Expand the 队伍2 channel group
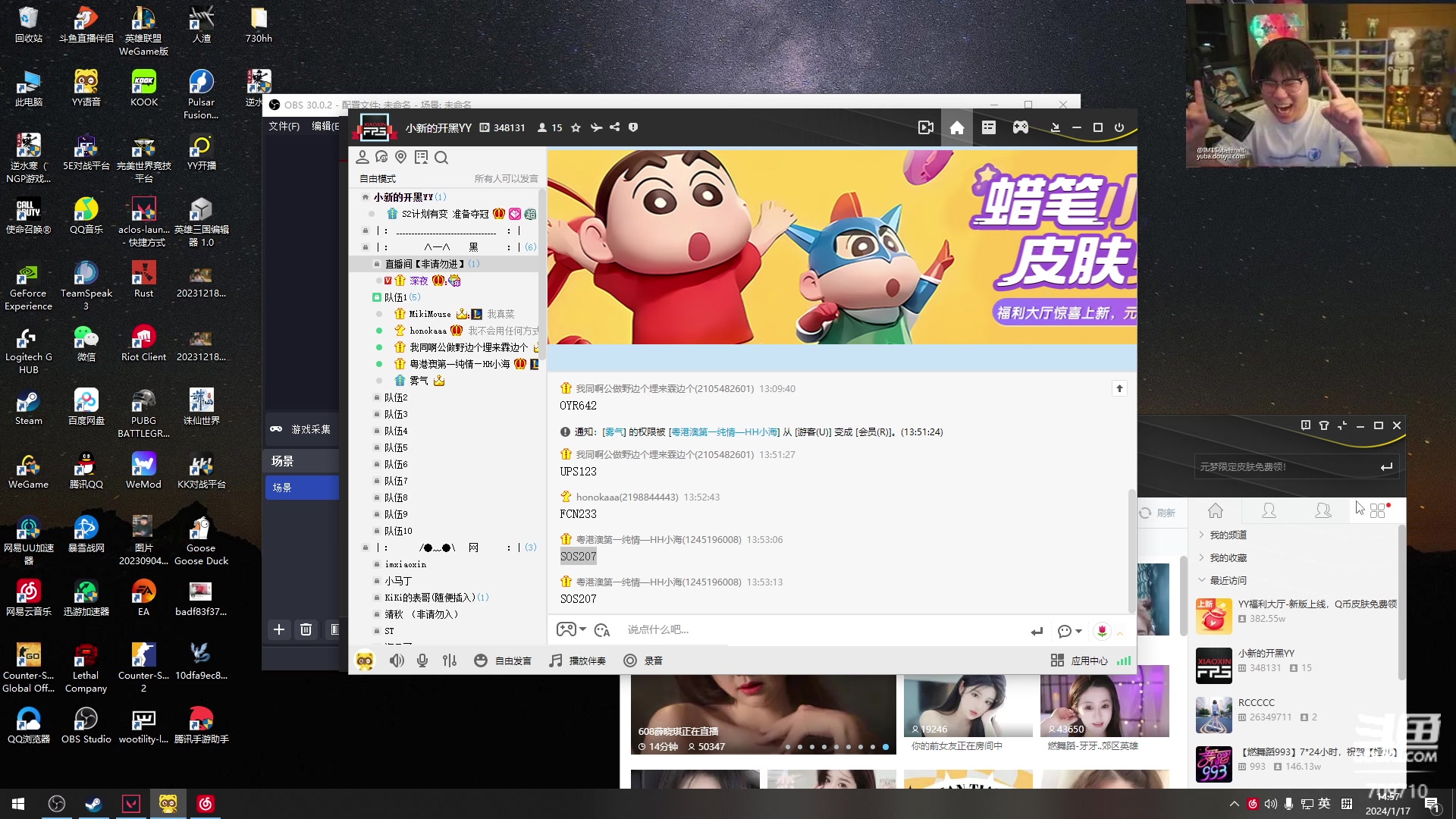Image resolution: width=1456 pixels, height=819 pixels. pos(394,397)
